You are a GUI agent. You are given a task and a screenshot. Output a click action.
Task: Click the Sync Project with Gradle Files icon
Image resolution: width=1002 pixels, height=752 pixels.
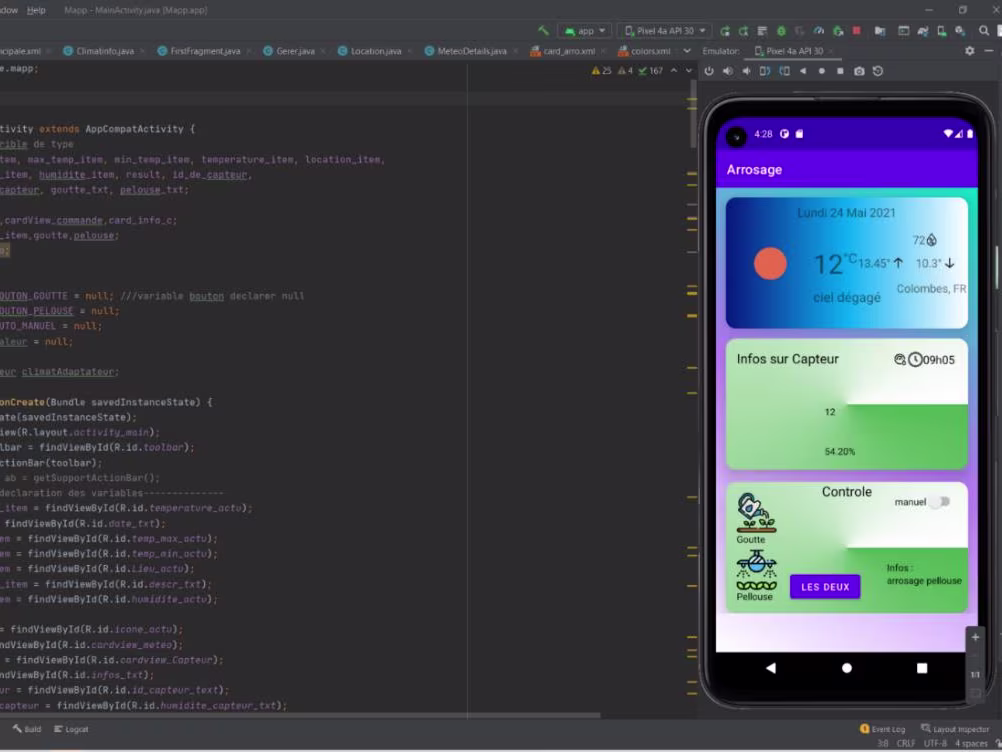923,31
